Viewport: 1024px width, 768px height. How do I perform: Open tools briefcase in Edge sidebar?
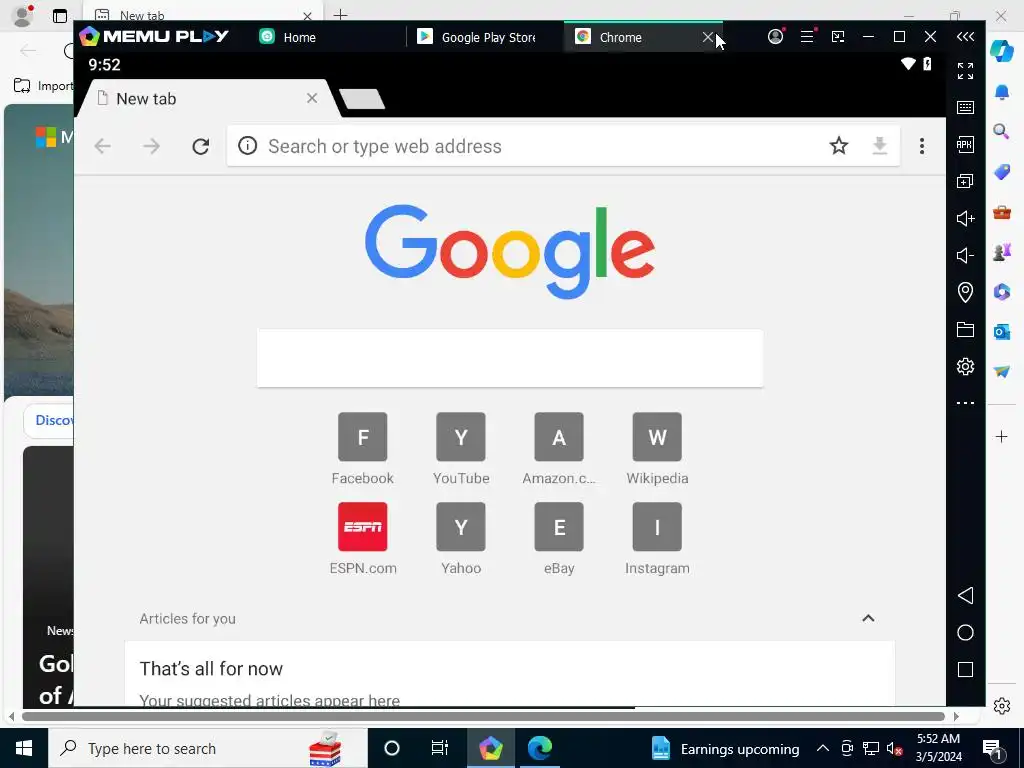pos(1002,212)
